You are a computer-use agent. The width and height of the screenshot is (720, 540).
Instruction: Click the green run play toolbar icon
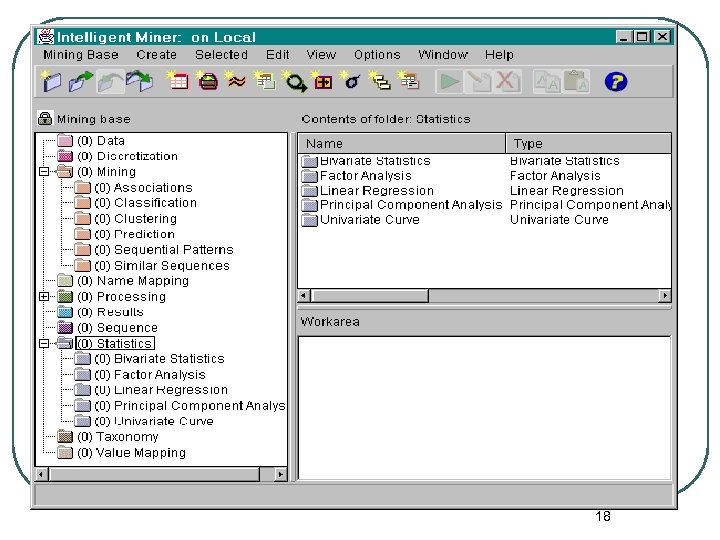click(x=449, y=82)
